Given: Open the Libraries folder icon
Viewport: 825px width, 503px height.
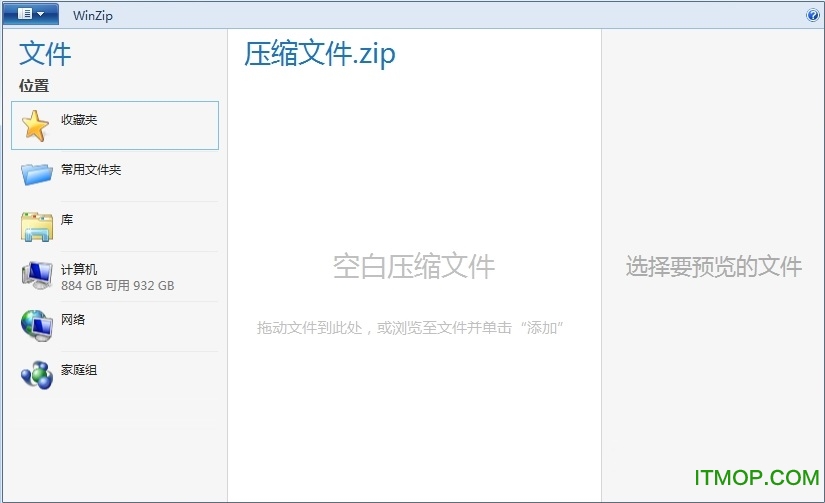Looking at the screenshot, I should point(37,226).
